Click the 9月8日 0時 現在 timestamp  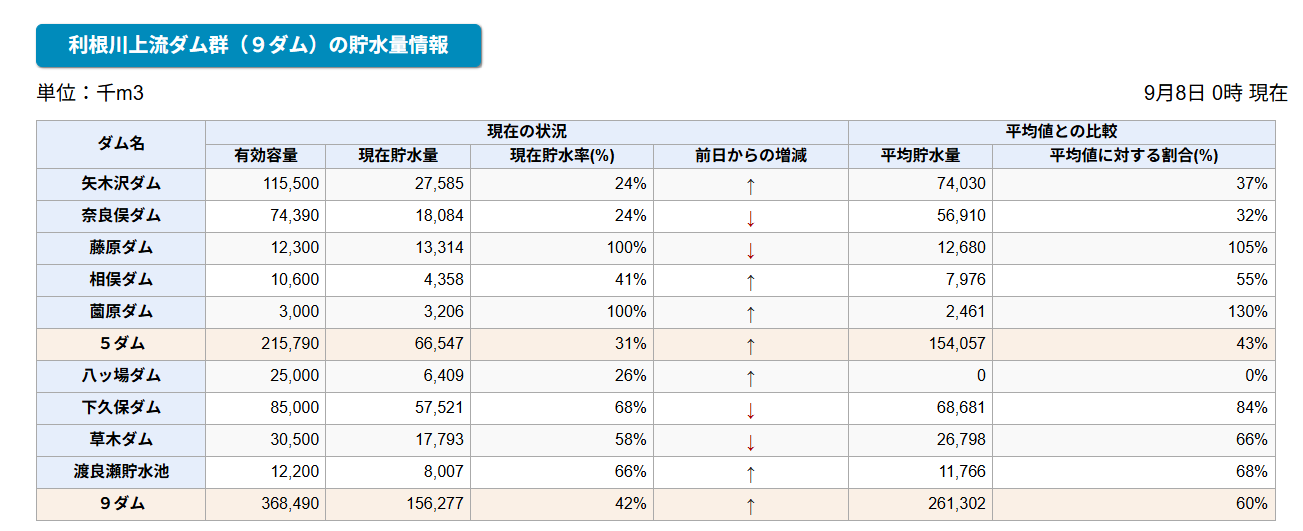[1215, 93]
